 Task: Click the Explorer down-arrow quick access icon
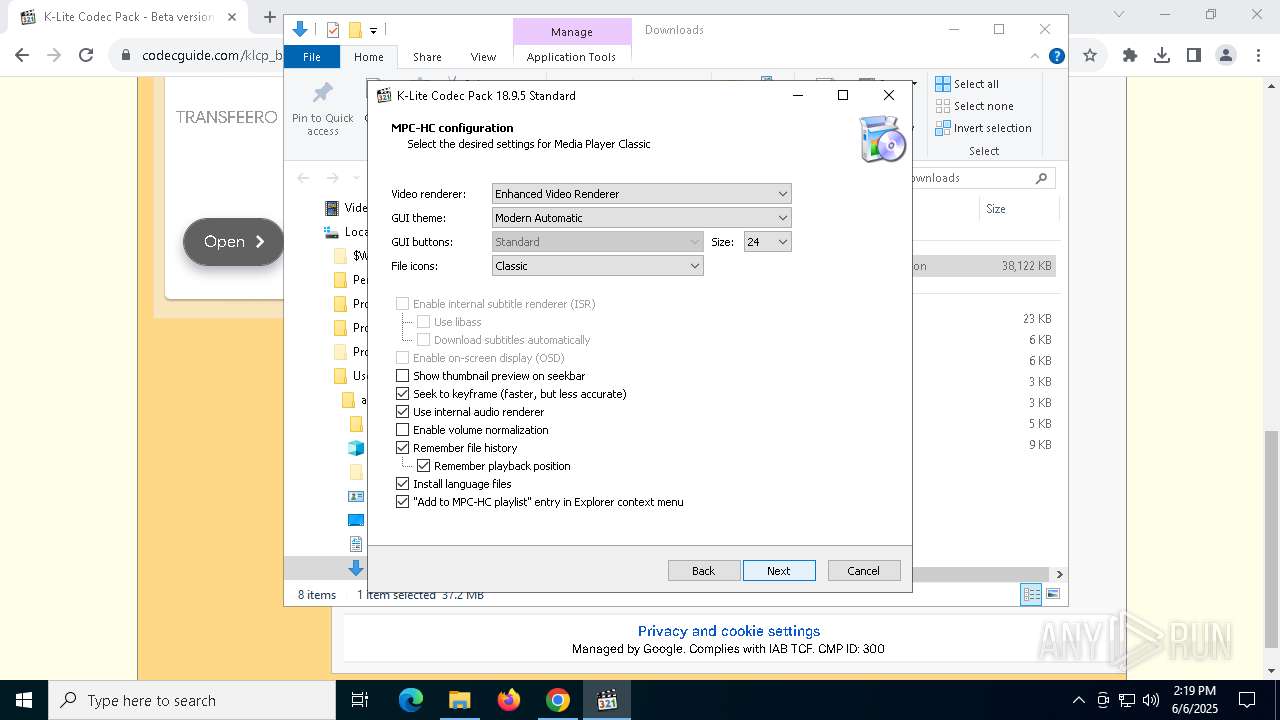(x=299, y=30)
